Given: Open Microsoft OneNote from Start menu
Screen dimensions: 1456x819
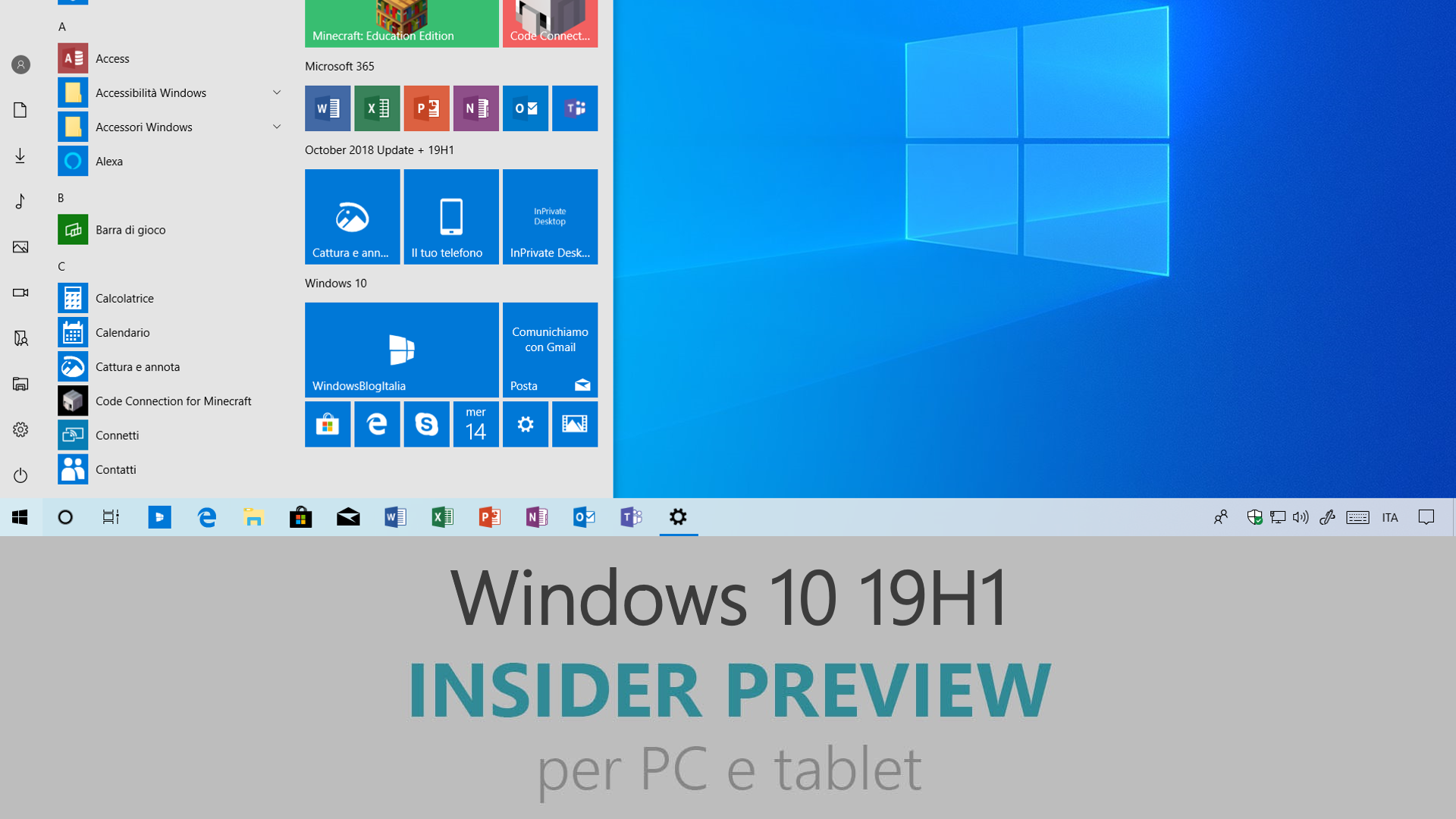Looking at the screenshot, I should click(475, 108).
